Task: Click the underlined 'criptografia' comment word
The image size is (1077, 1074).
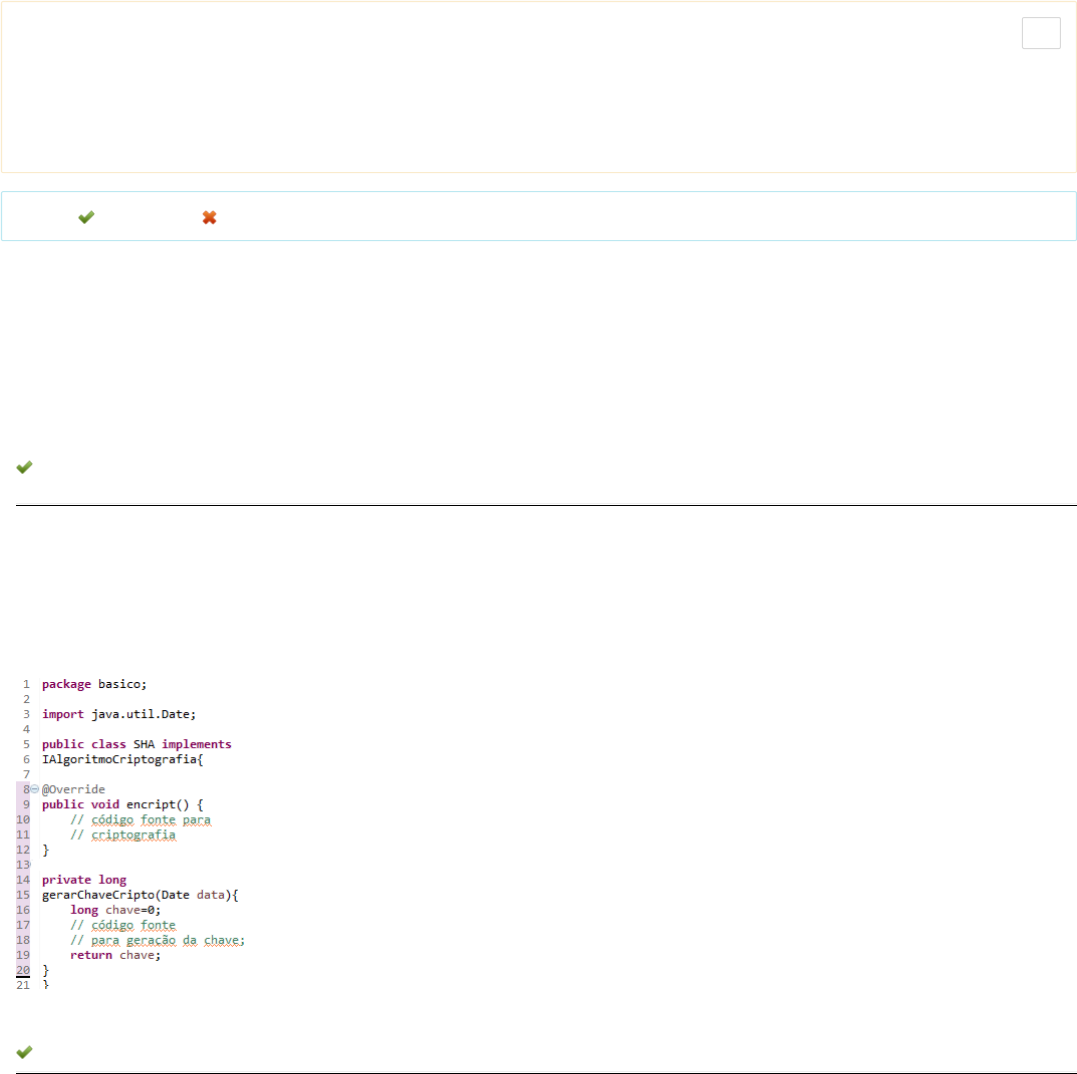Action: 132,834
